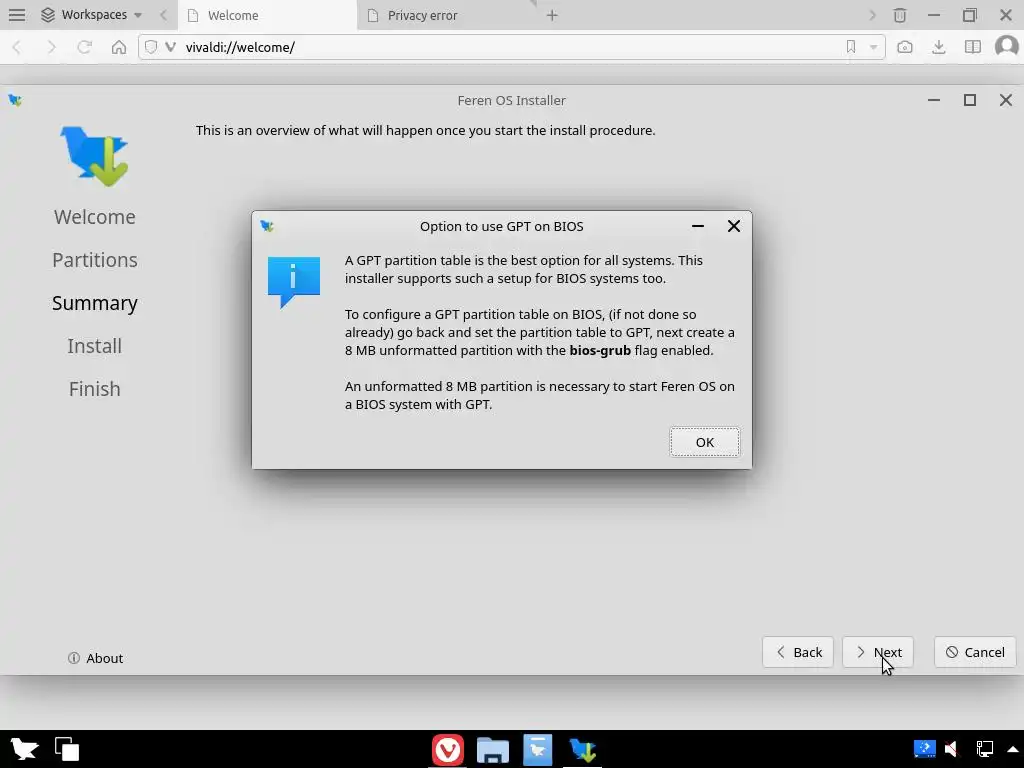Screen dimensions: 1024x768
Task: Select the Partitions step in sidebar
Action: click(x=95, y=260)
